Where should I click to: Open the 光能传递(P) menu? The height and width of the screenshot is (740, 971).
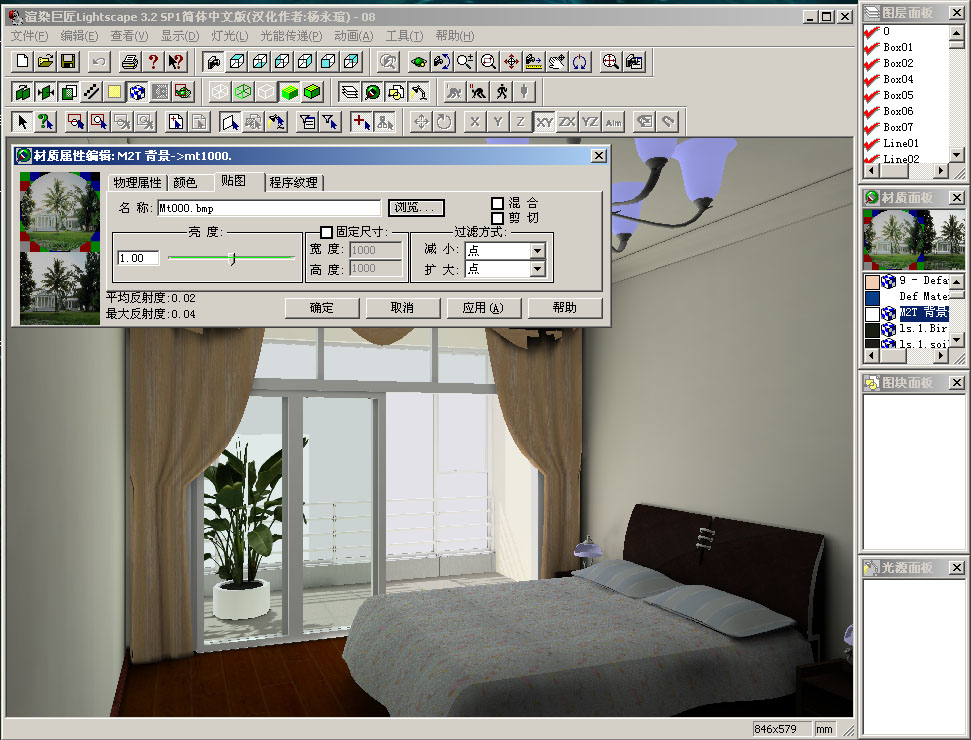coord(291,36)
